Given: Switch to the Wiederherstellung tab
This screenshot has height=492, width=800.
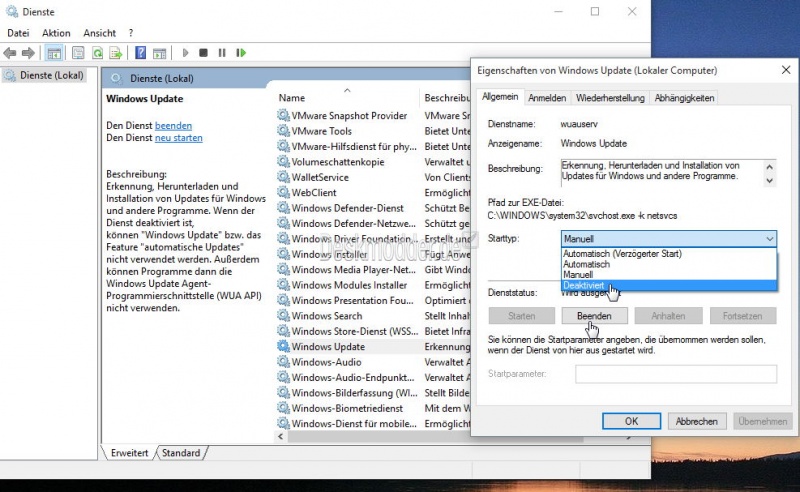Looking at the screenshot, I should 610,98.
